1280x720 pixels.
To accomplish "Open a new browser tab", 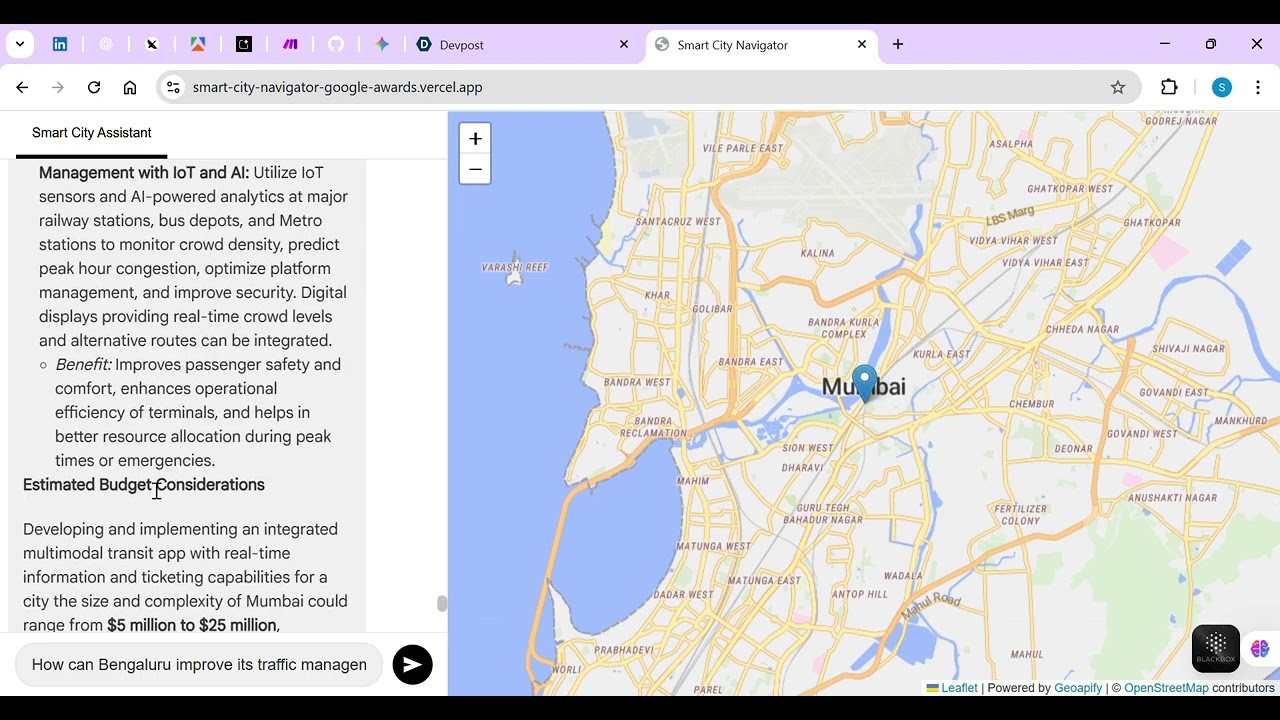I will click(x=898, y=44).
